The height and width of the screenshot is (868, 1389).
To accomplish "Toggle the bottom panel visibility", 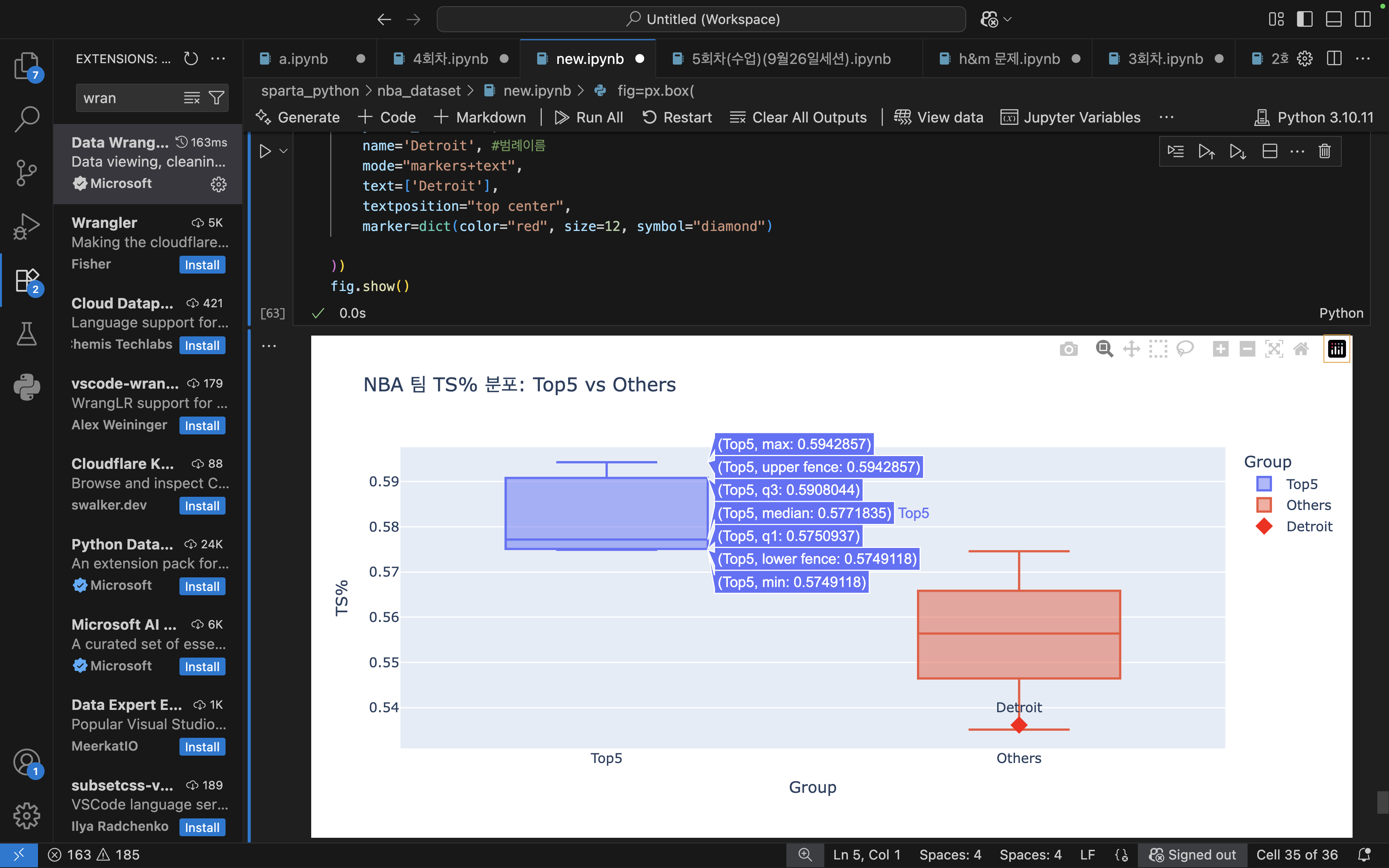I will (x=1333, y=19).
